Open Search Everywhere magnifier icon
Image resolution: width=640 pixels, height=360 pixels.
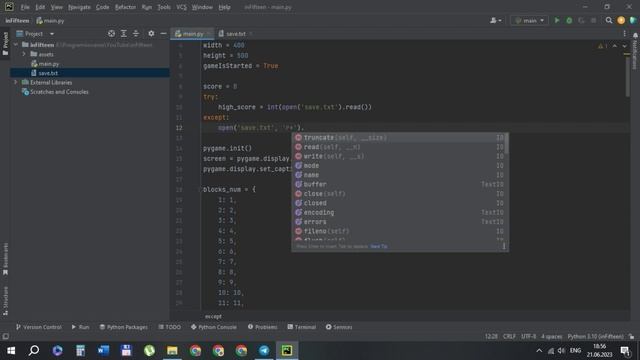(609, 20)
